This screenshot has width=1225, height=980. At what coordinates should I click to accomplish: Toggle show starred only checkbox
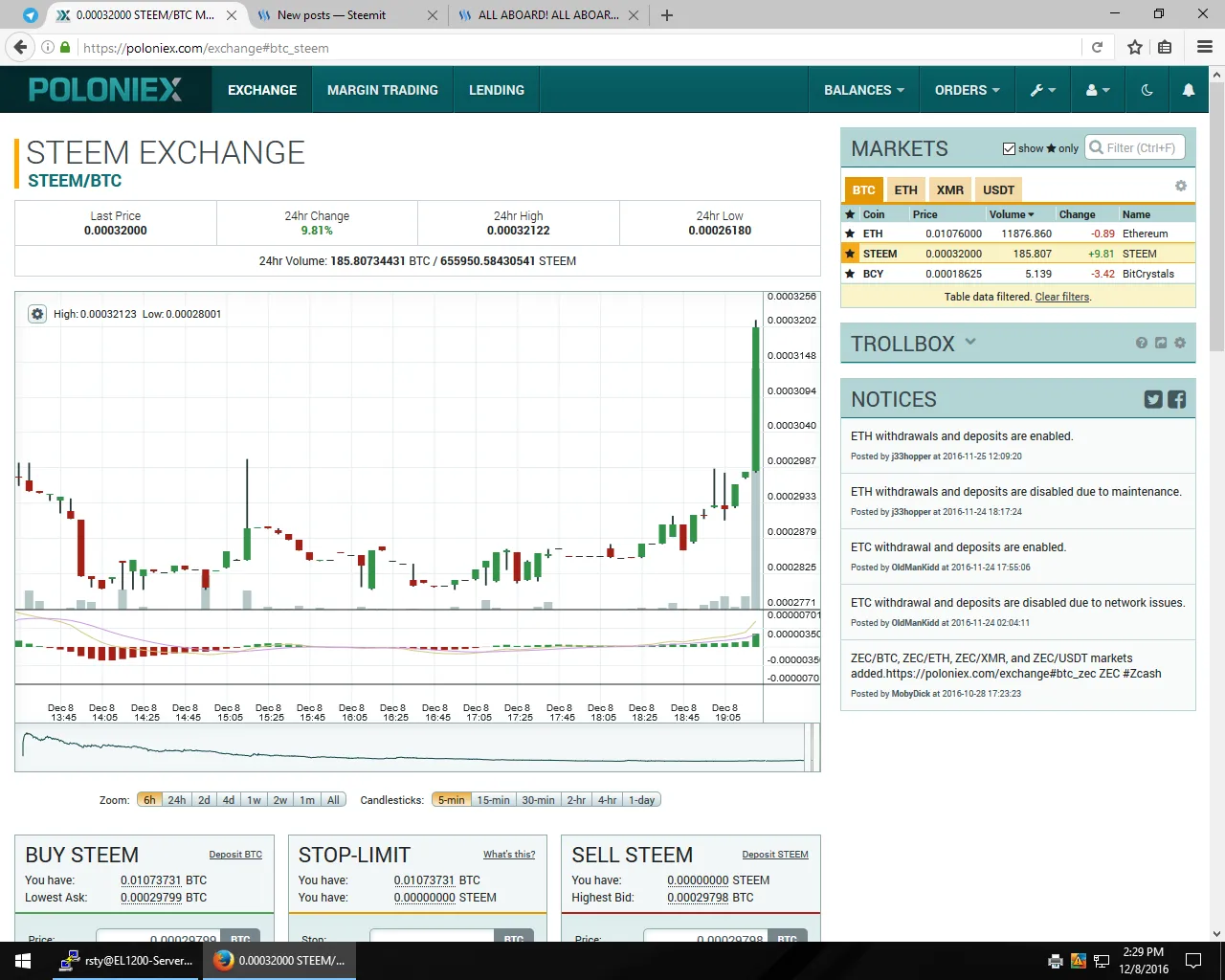(1009, 148)
